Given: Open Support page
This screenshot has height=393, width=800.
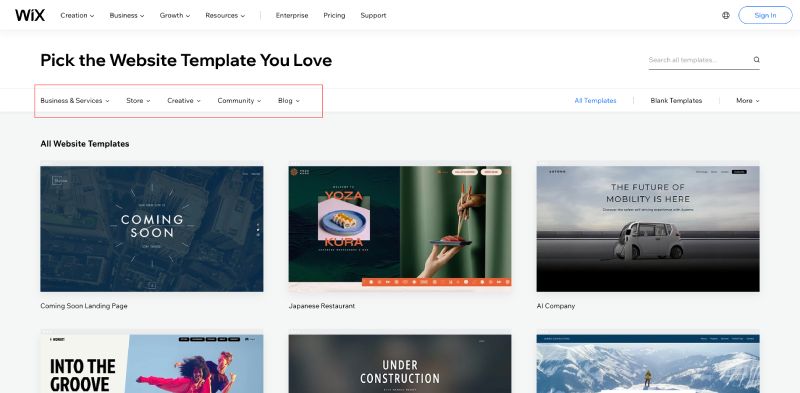Looking at the screenshot, I should point(373,15).
